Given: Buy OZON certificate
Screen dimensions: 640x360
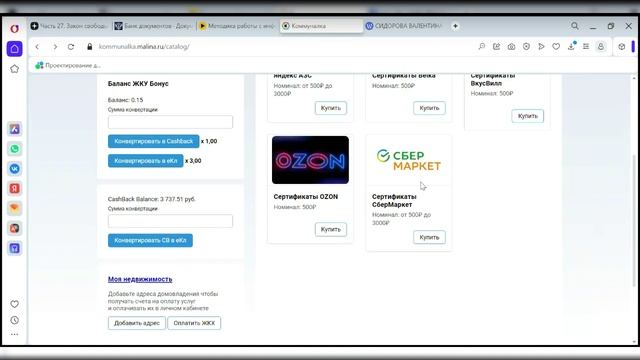Looking at the screenshot, I should pos(331,229).
